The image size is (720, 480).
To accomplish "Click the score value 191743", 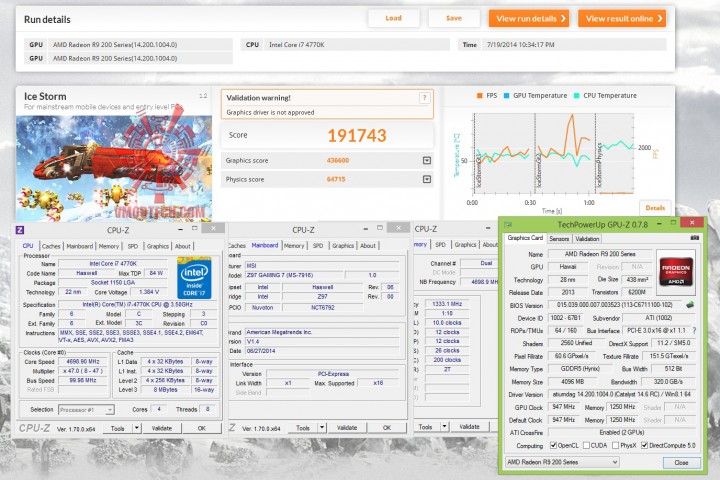I will pyautogui.click(x=357, y=136).
